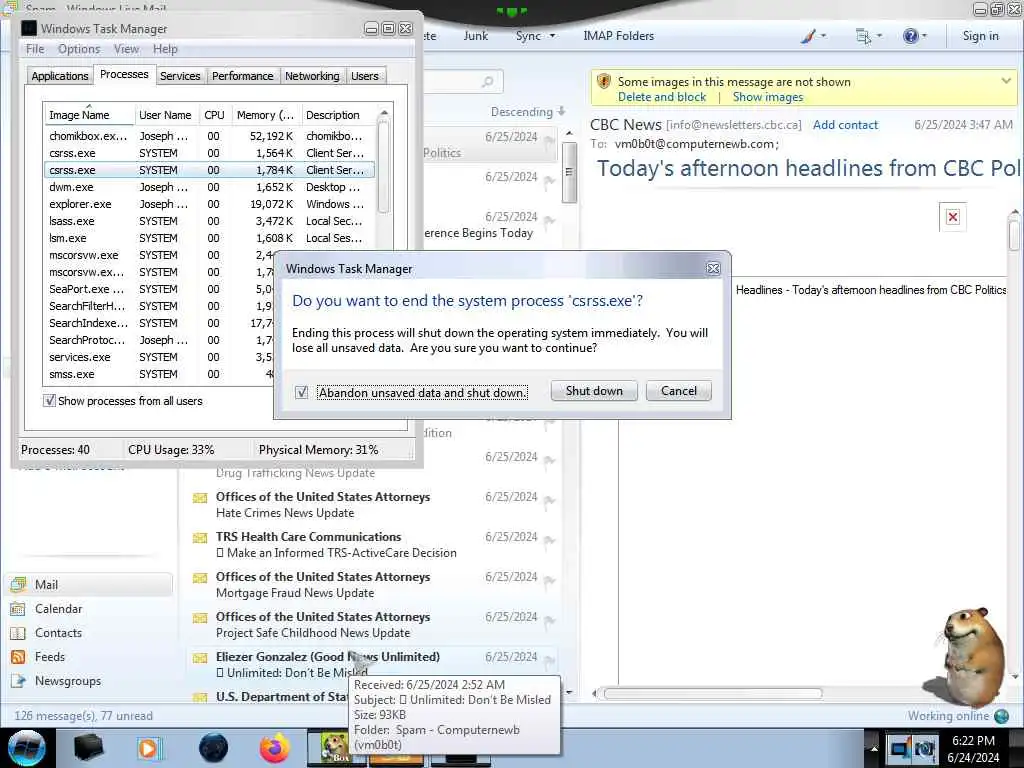This screenshot has height=768, width=1024.
Task: Open black box taskbar icon
Action: point(88,747)
